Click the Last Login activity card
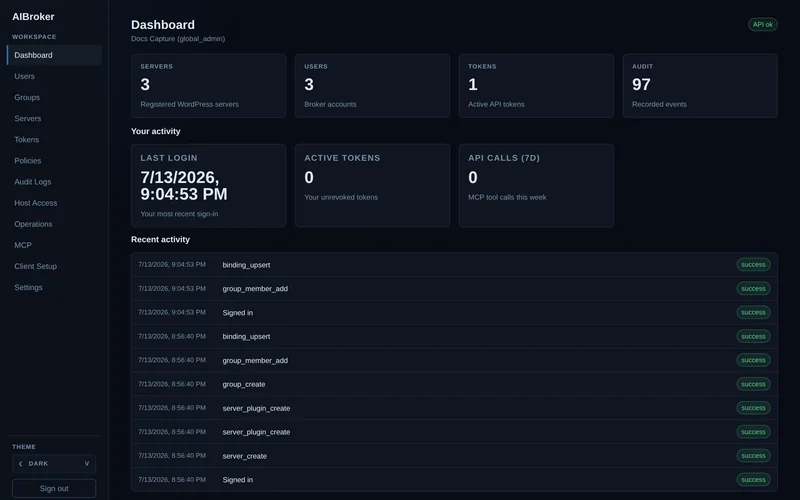The height and width of the screenshot is (500, 800). pyautogui.click(x=208, y=186)
